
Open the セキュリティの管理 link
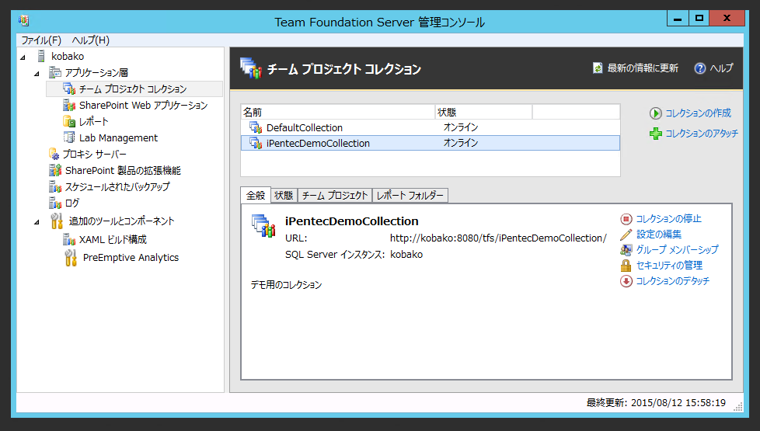click(669, 266)
